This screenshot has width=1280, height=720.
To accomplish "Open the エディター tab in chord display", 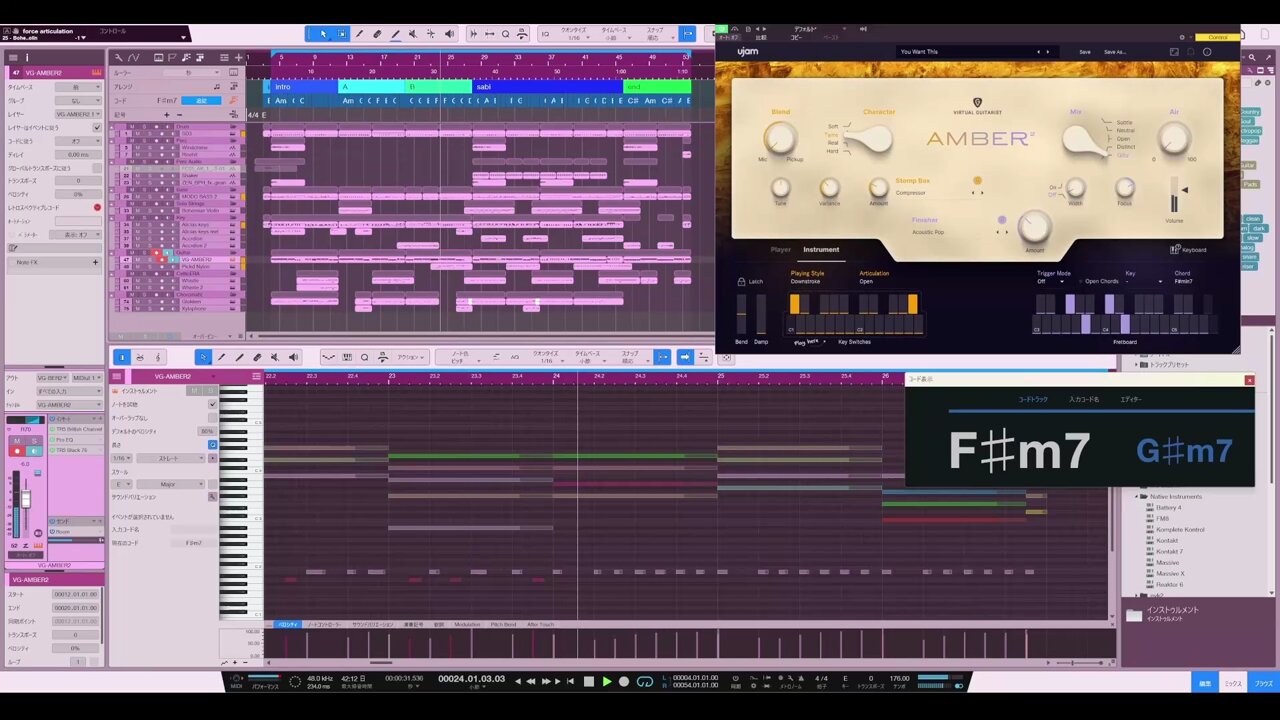I will (1130, 399).
